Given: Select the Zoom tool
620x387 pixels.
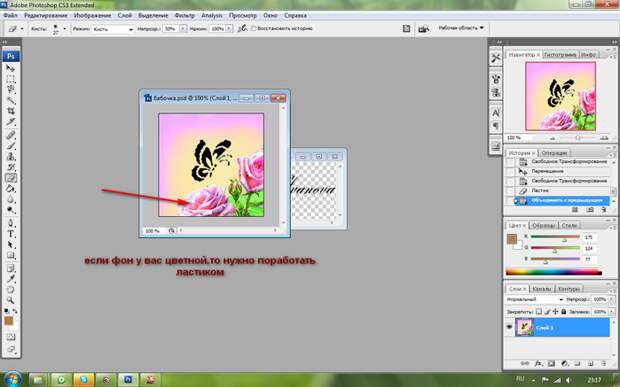Looking at the screenshot, I should [x=11, y=300].
